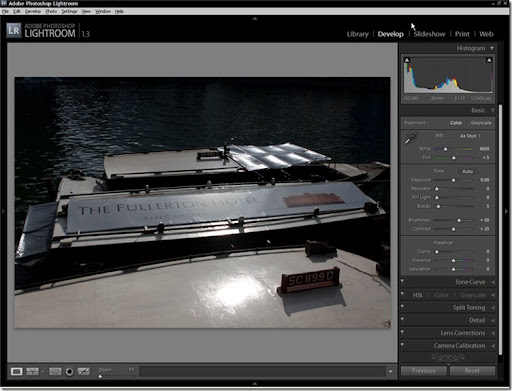
Task: Click the Brightness slider handle
Action: [459, 220]
